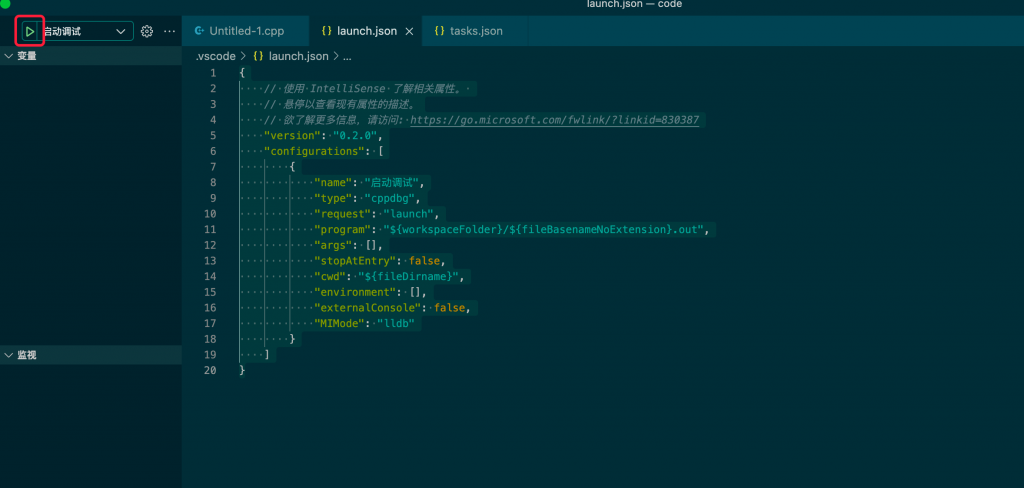Click the breadcrumb trailing ellipsis item
This screenshot has height=488, width=1024.
click(x=347, y=57)
